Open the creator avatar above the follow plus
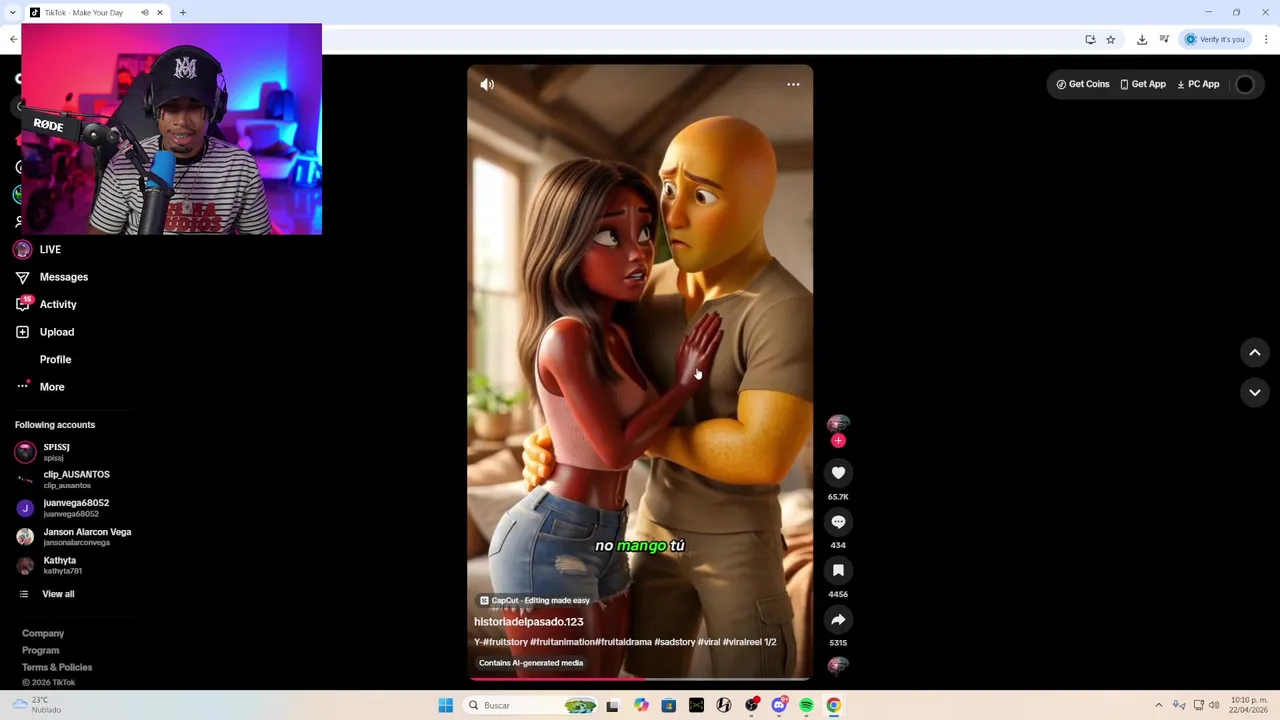The width and height of the screenshot is (1280, 720). pos(838,425)
